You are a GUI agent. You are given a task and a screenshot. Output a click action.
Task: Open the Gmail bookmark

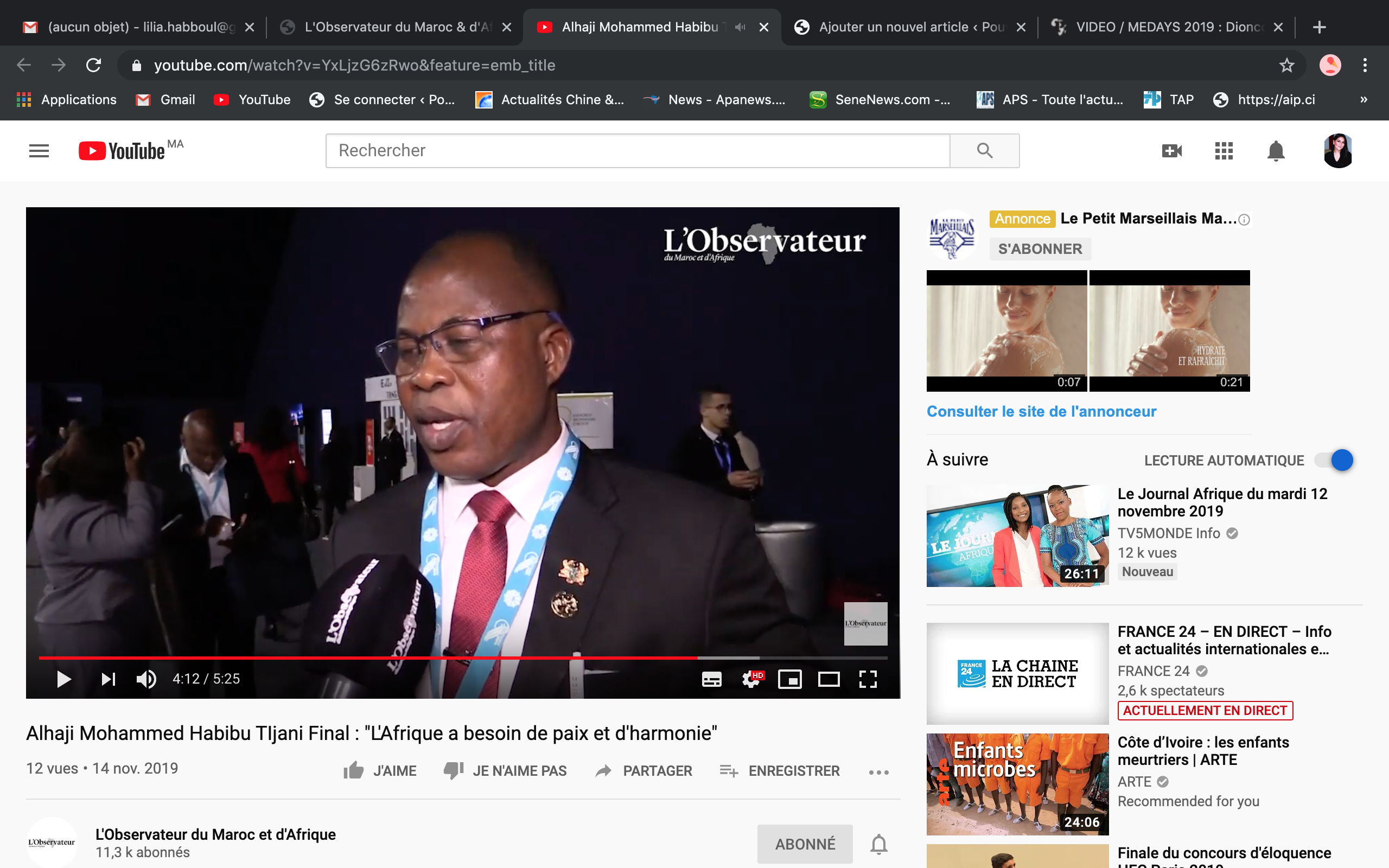[x=165, y=99]
